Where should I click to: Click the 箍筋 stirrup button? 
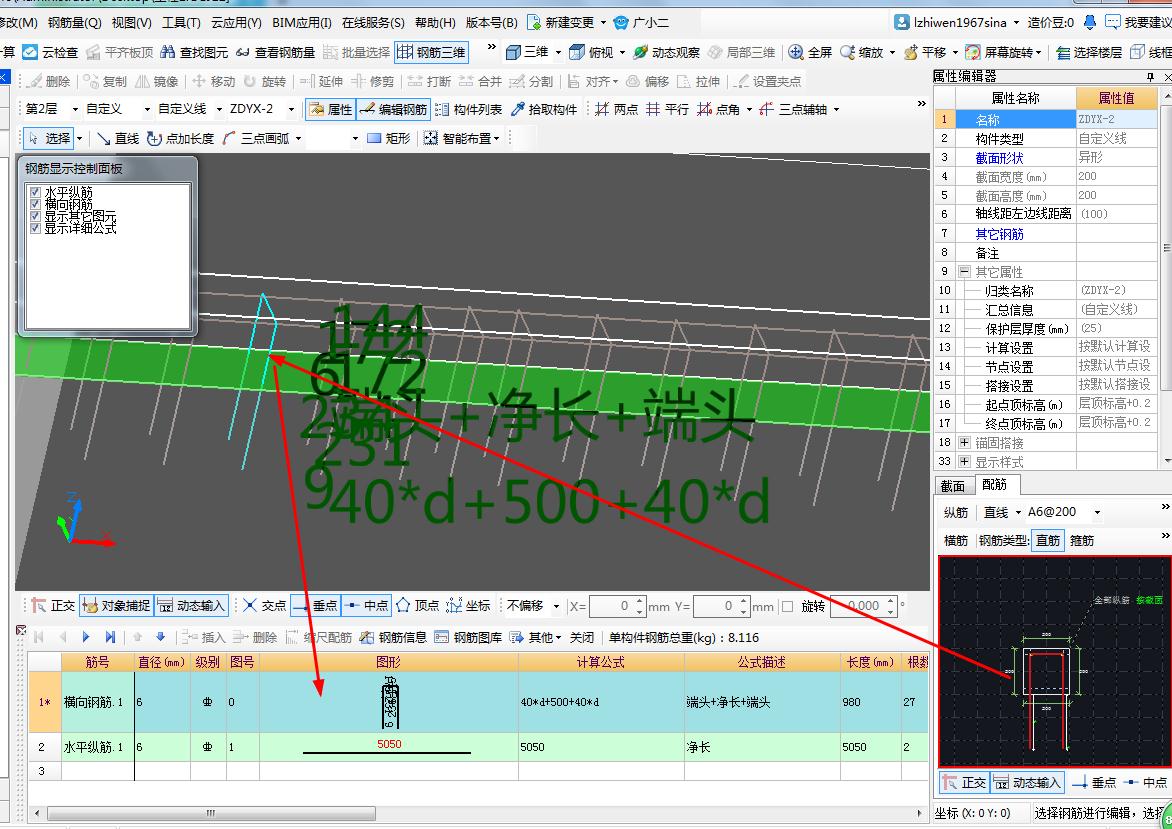(1082, 540)
